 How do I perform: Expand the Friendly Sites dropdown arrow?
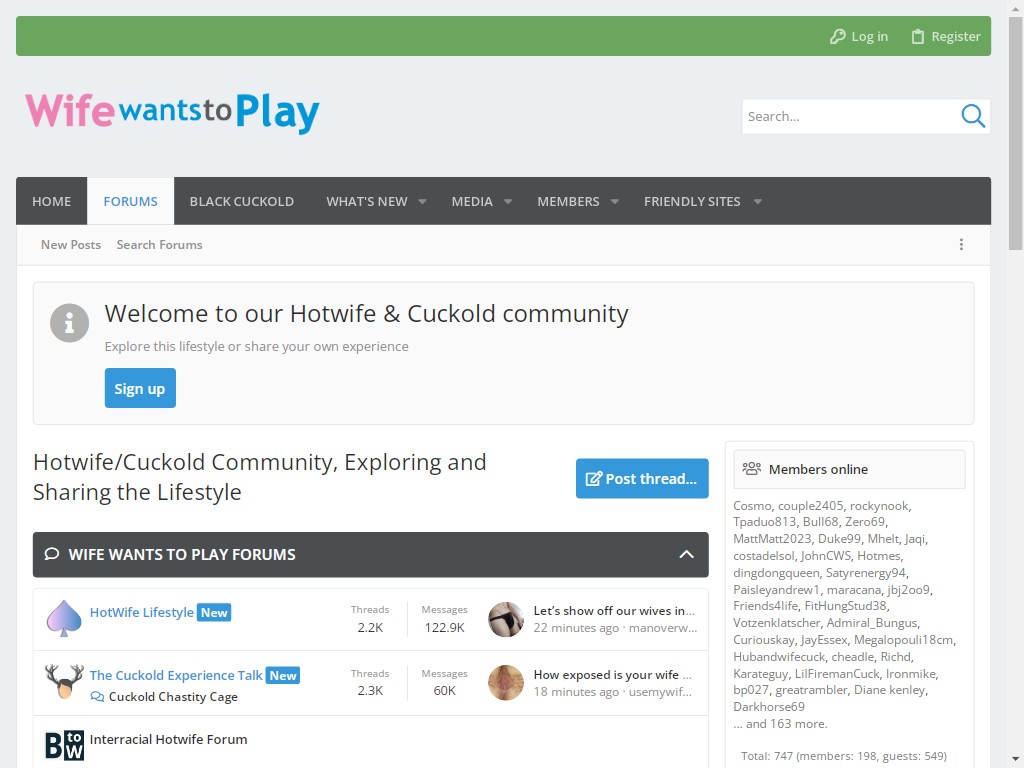[758, 201]
